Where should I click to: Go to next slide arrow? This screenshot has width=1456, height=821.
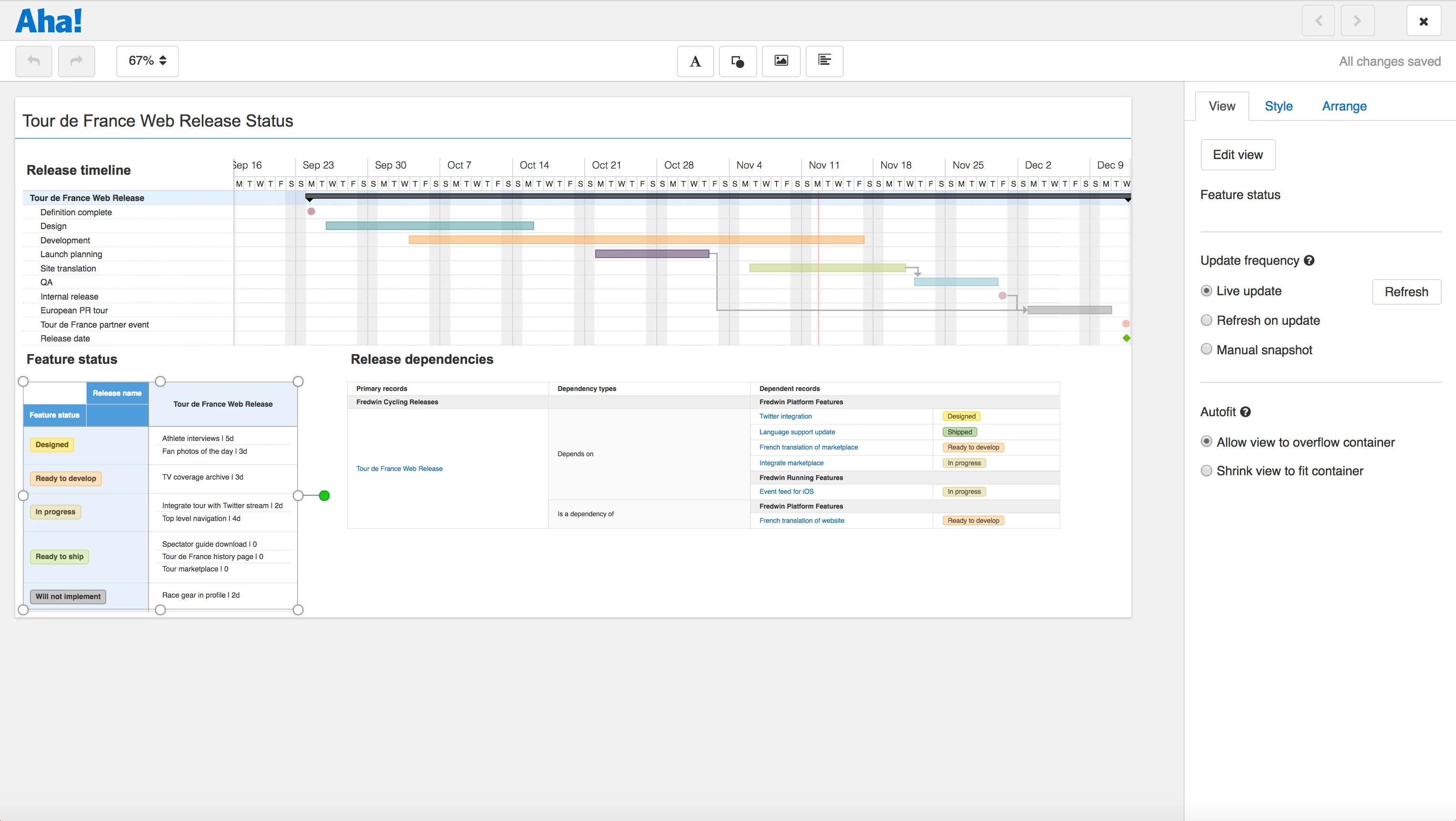tap(1357, 21)
